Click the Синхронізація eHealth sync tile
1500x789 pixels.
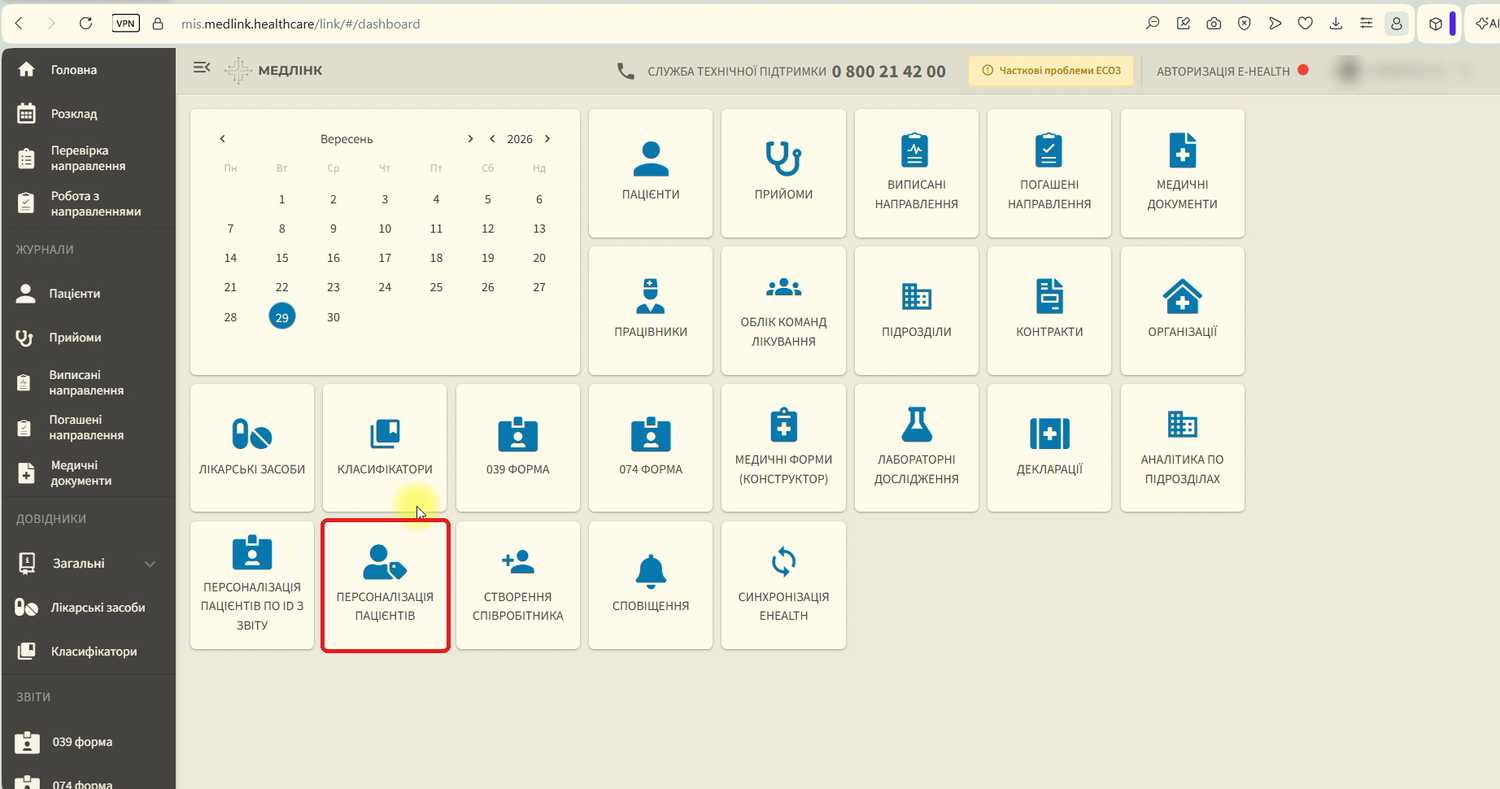(x=783, y=585)
